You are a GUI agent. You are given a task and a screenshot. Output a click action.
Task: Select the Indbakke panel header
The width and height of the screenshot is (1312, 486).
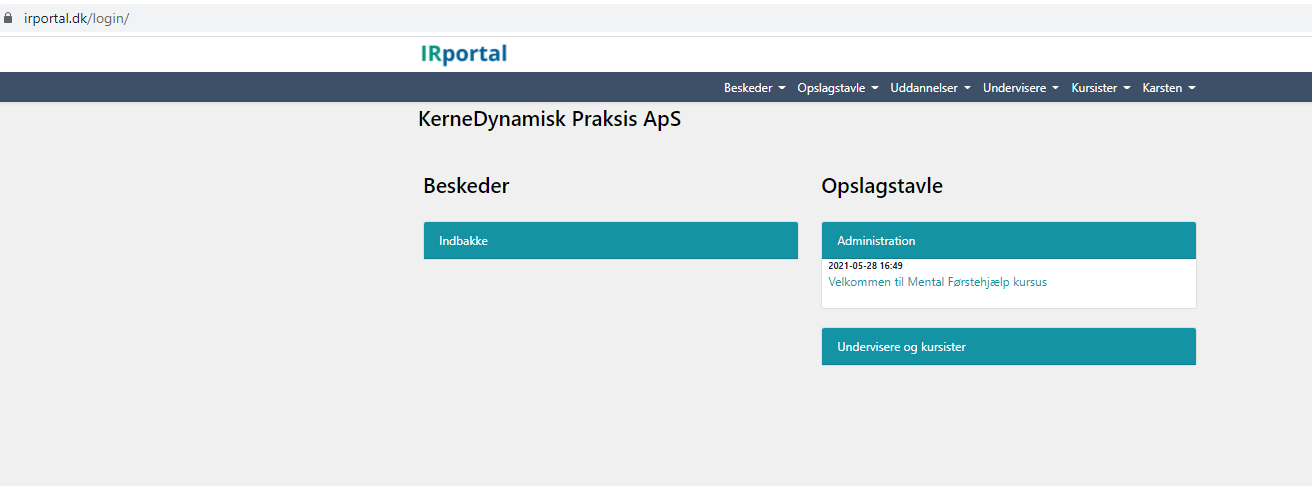click(611, 241)
